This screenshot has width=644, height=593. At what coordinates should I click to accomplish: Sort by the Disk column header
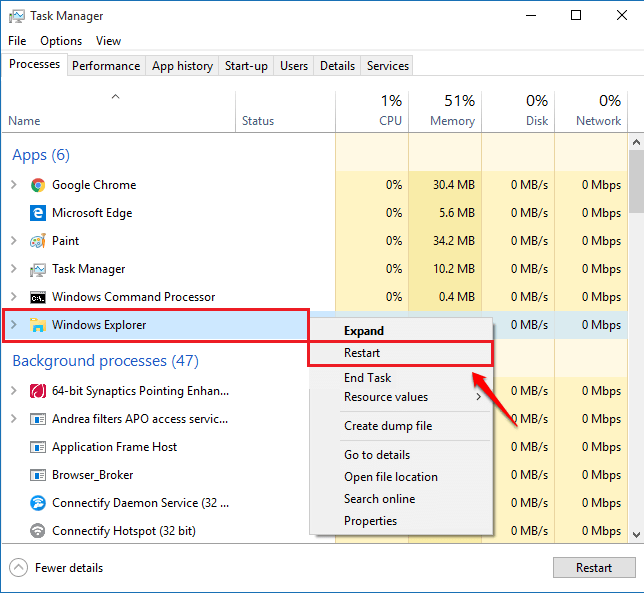point(518,112)
